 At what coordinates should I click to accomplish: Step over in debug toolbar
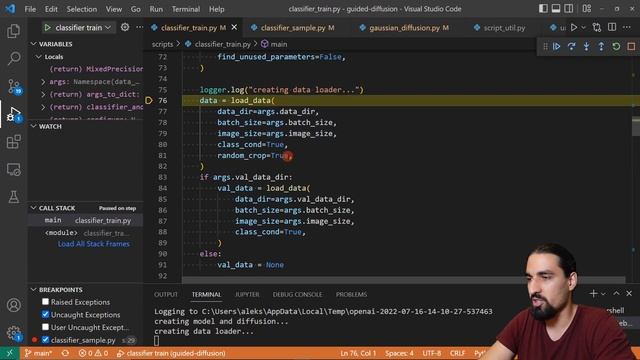571,47
